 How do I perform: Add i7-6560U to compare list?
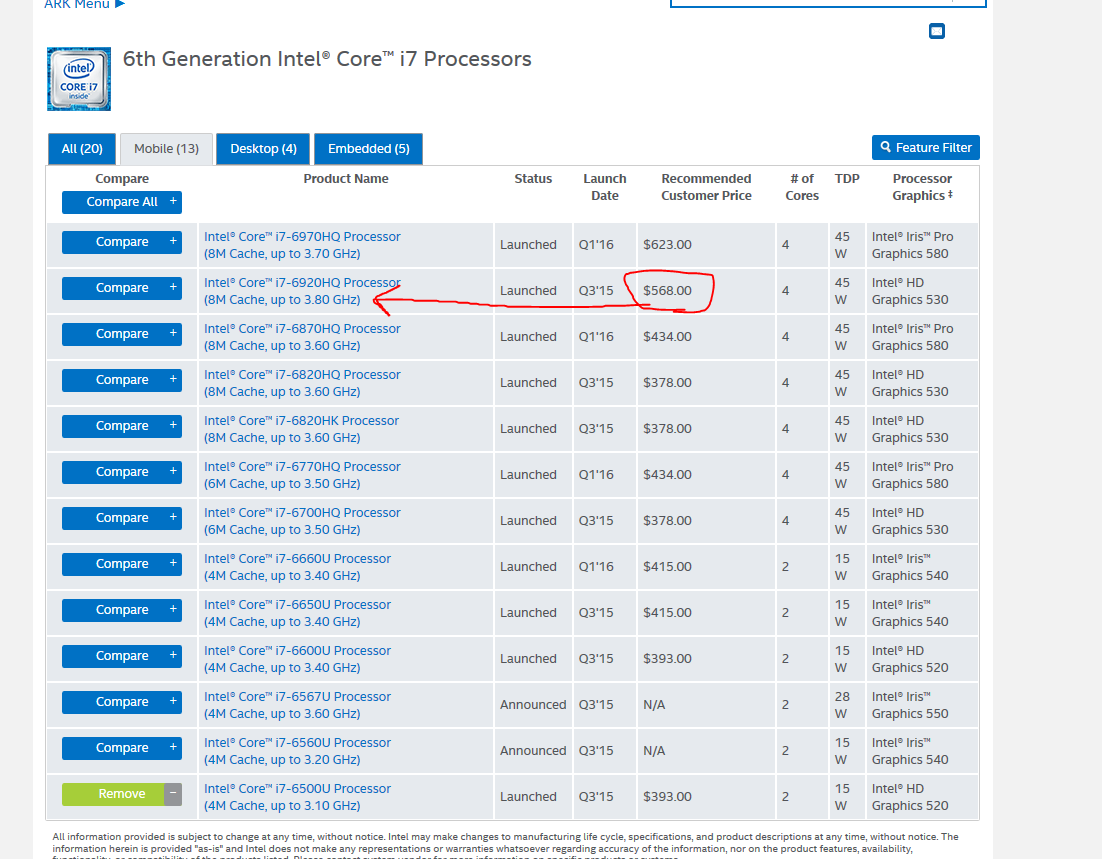[x=122, y=749]
